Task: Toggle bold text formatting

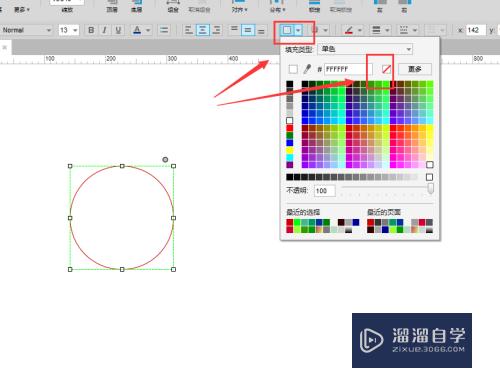Action: pos(91,30)
